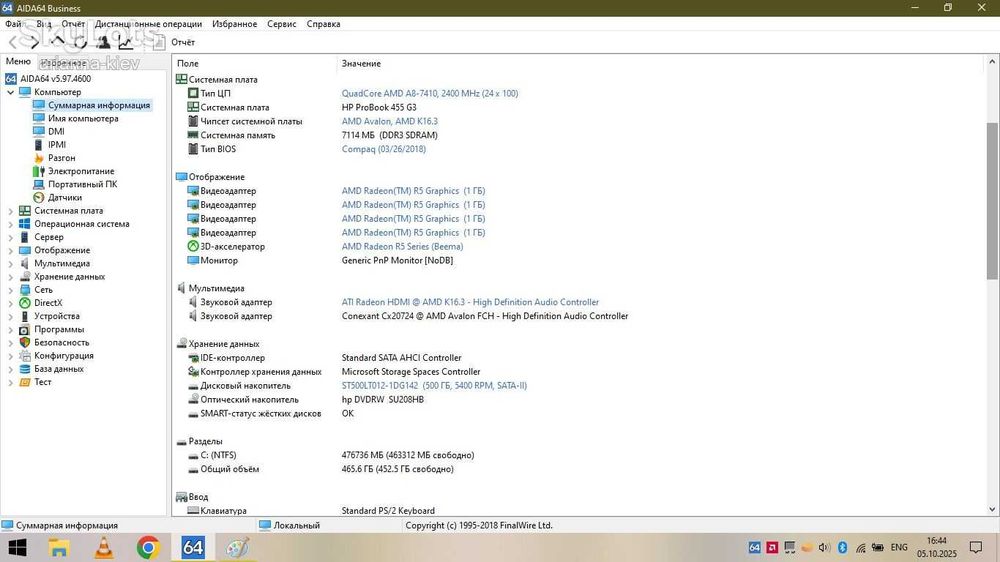
Task: Open the Справка menu
Action: 323,24
